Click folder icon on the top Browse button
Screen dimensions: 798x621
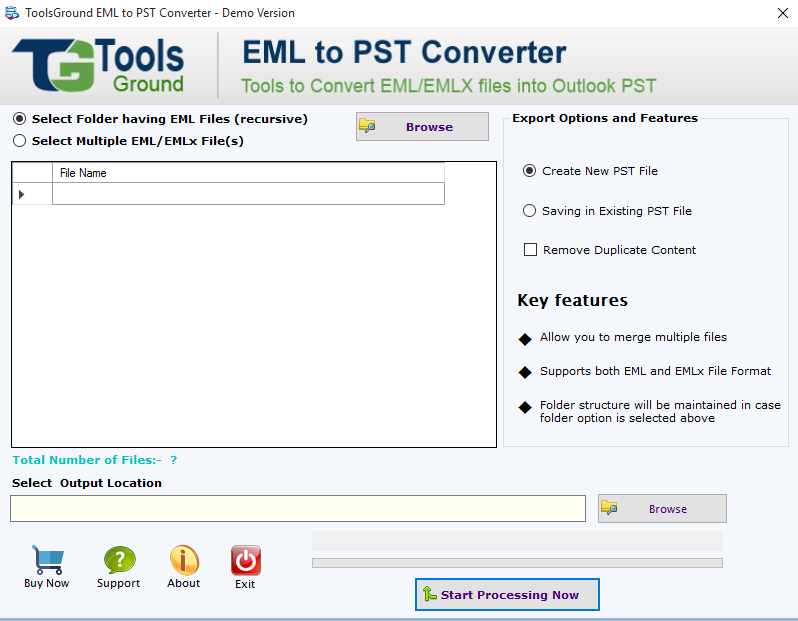tap(368, 127)
